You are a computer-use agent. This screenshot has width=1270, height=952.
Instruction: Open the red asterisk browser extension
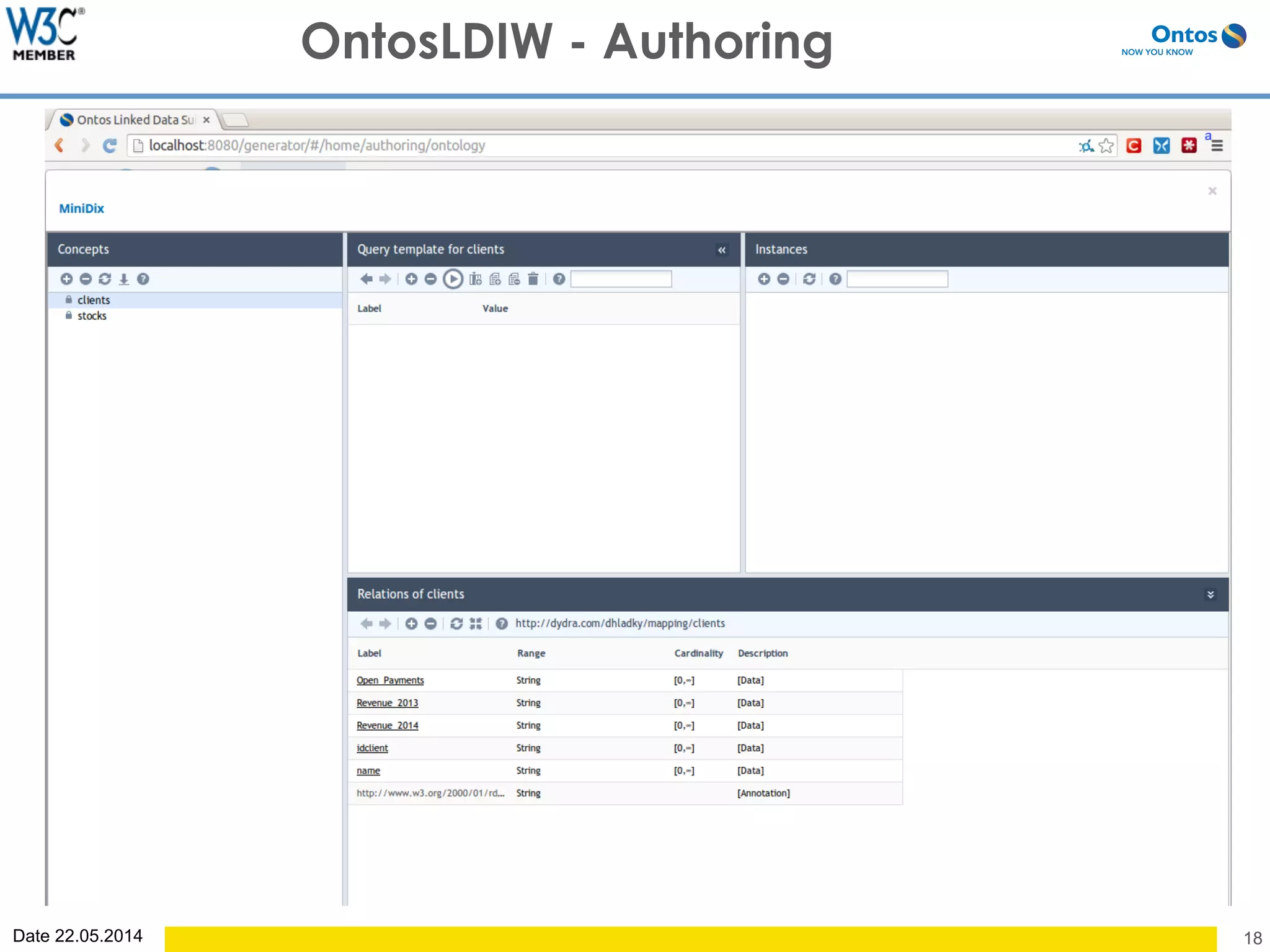[1189, 146]
